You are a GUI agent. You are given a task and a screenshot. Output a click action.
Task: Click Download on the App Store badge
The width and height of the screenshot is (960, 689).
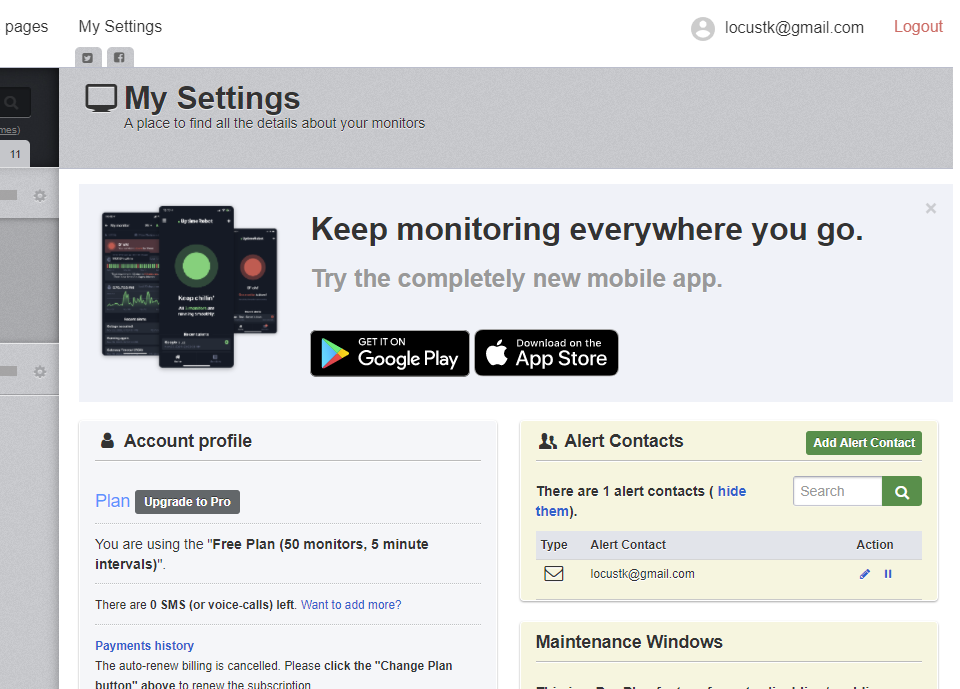pyautogui.click(x=546, y=353)
